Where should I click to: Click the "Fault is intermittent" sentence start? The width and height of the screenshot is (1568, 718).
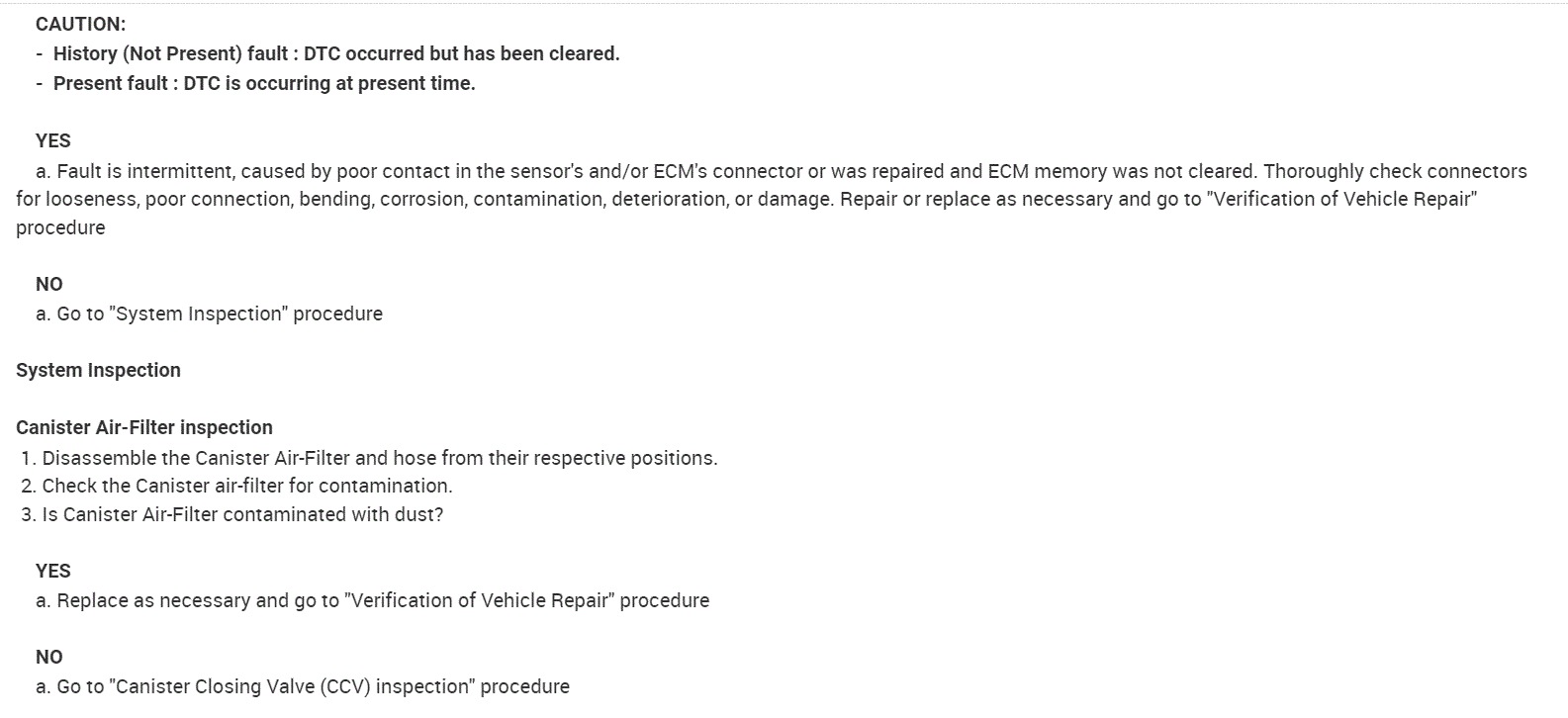(144, 171)
